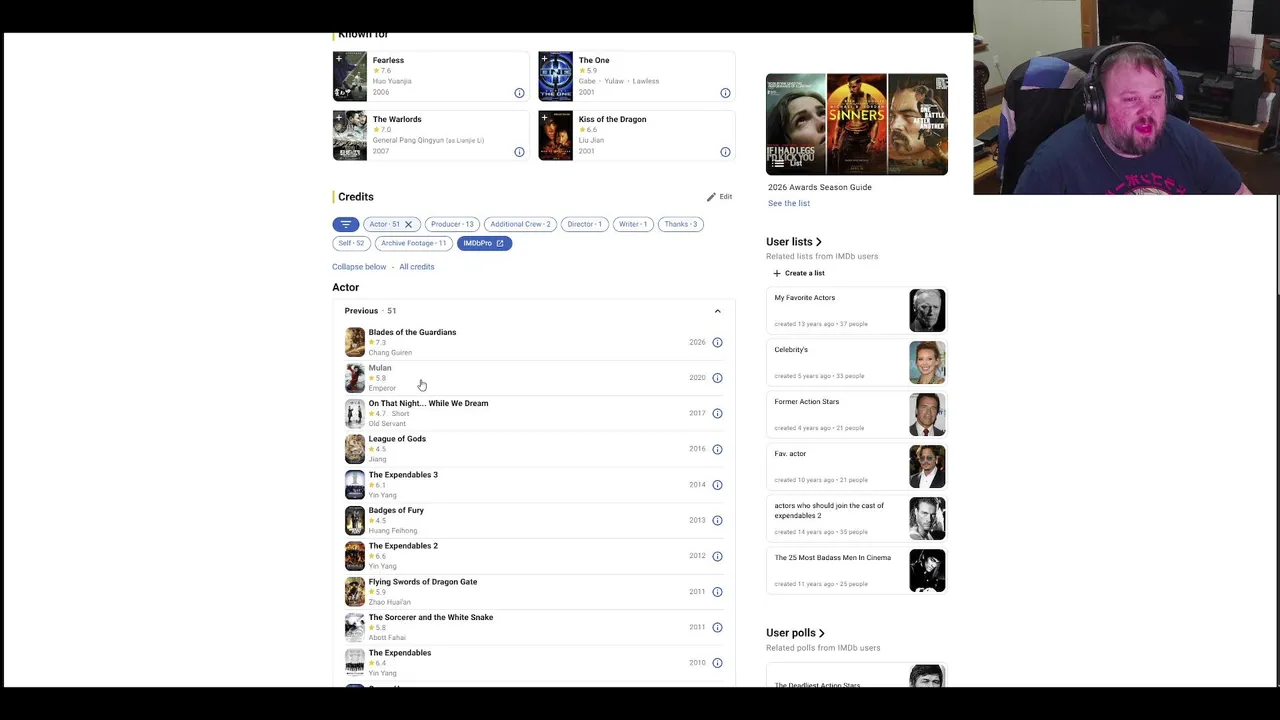Open info for League of Gods

click(717, 449)
